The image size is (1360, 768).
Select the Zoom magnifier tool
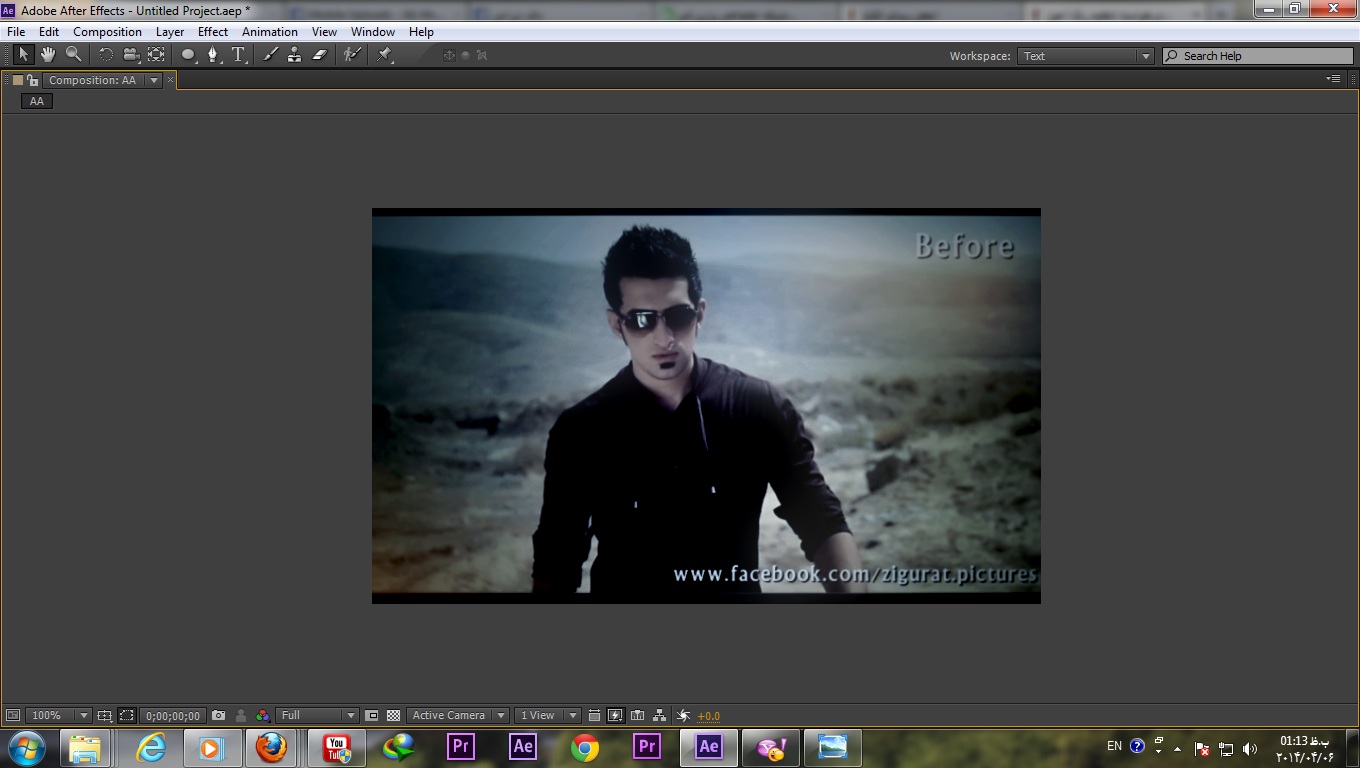(73, 55)
